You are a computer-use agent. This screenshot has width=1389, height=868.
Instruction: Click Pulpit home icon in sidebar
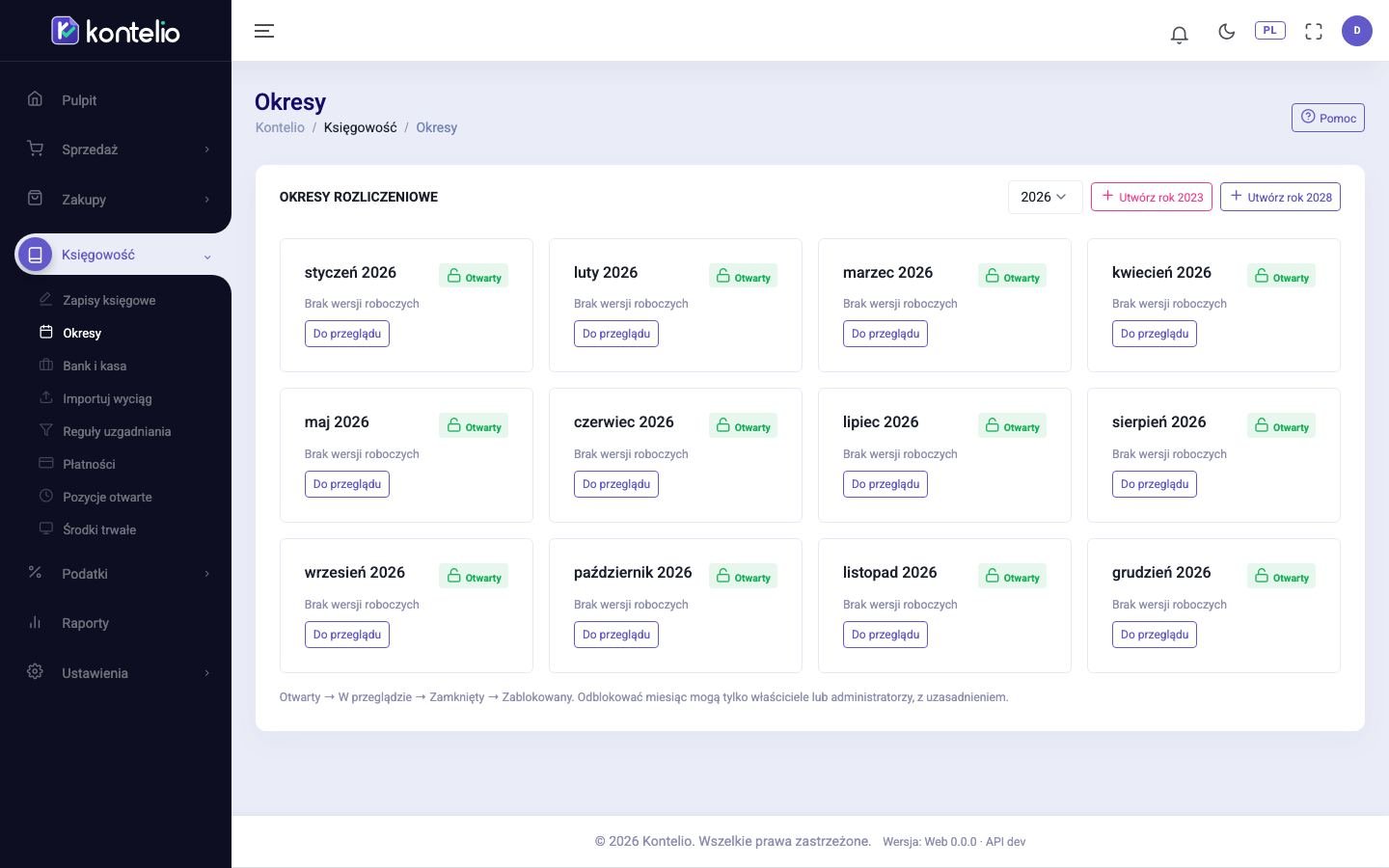tap(36, 98)
